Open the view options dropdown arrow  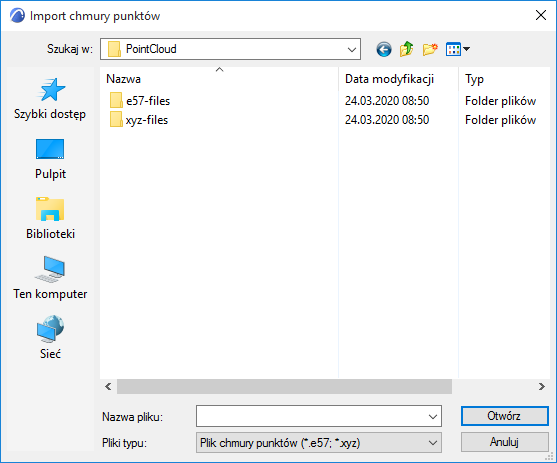coord(466,49)
